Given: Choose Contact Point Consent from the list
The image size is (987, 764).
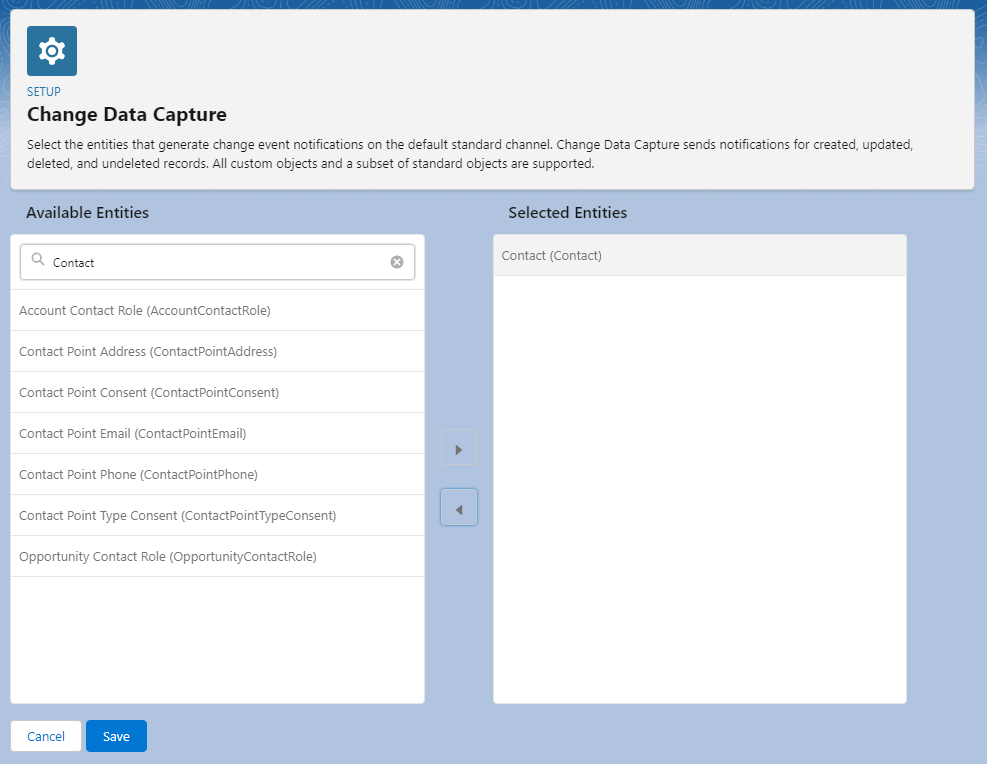Looking at the screenshot, I should 149,393.
